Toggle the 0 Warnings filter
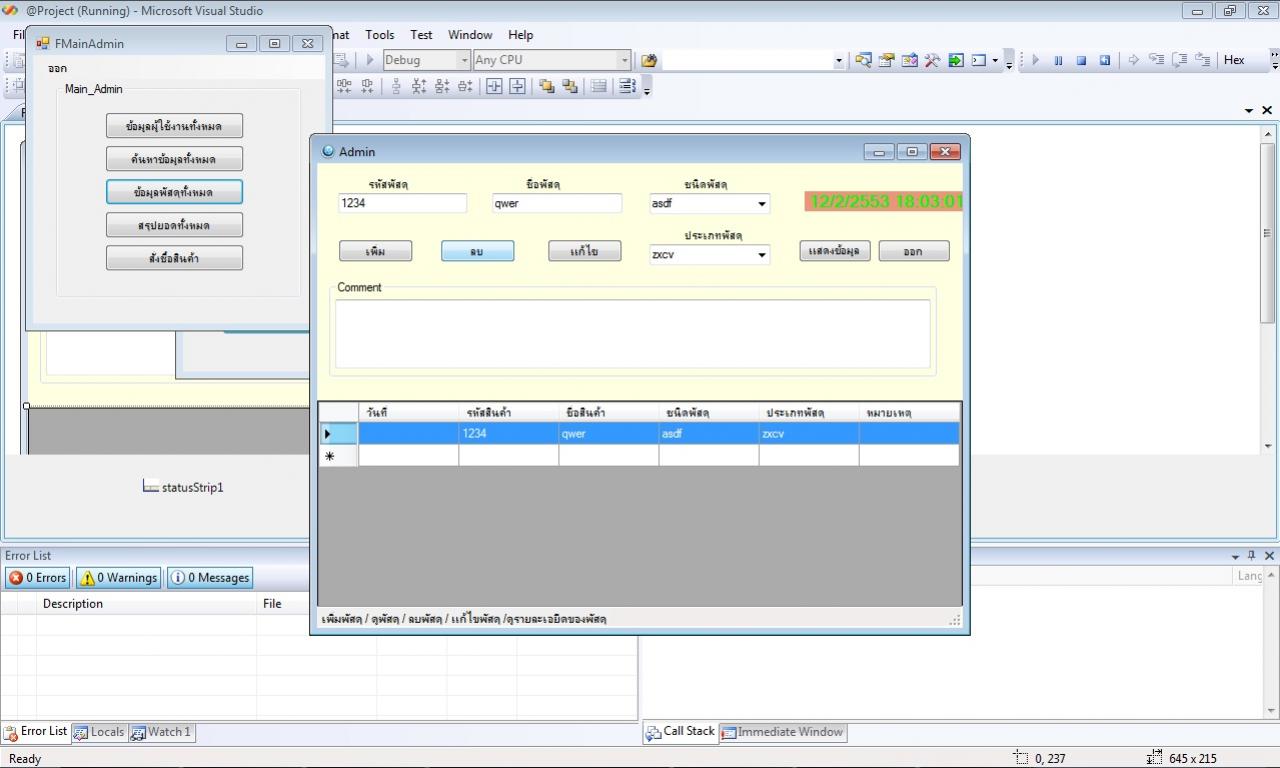Image resolution: width=1280 pixels, height=768 pixels. point(119,578)
